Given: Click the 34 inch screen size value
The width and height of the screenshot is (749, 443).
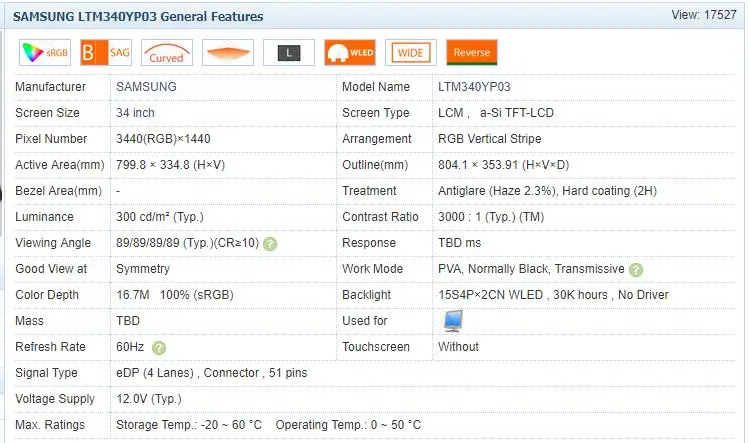Looking at the screenshot, I should pyautogui.click(x=135, y=113).
